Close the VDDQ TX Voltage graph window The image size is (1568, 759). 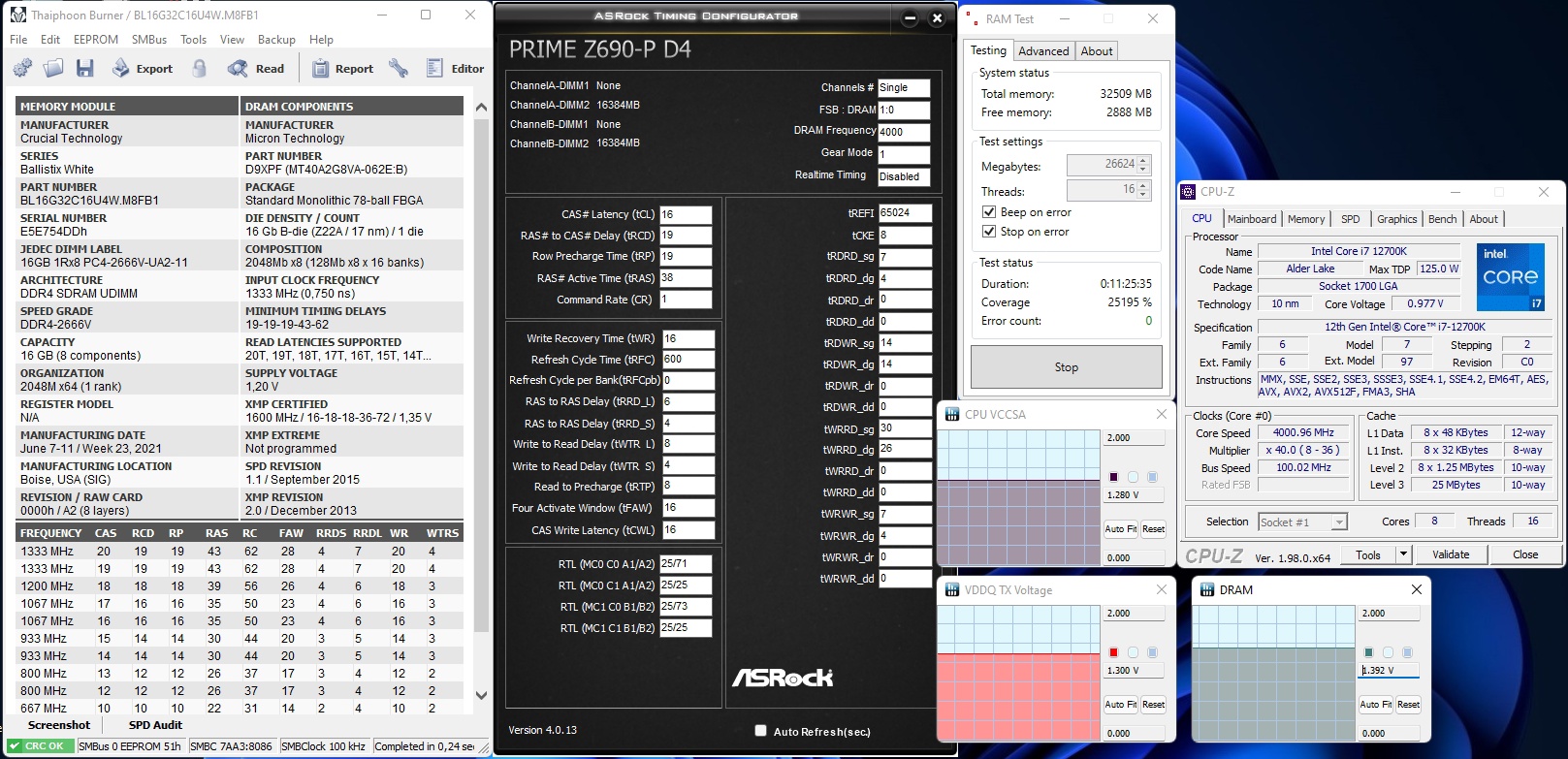pyautogui.click(x=1162, y=589)
